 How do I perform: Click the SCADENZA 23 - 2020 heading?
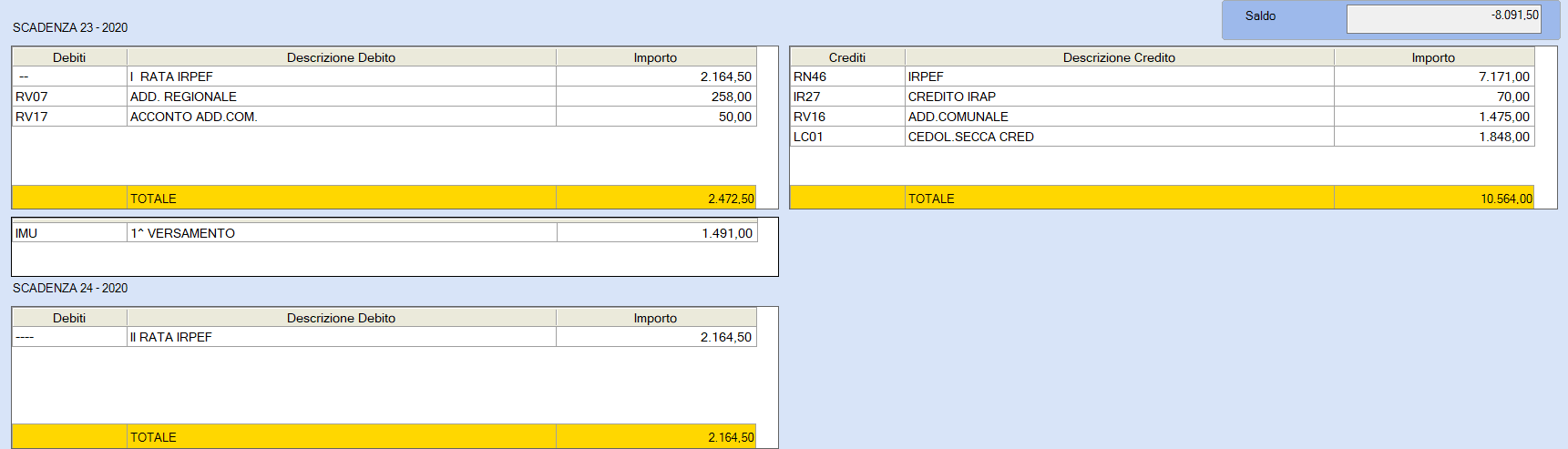click(70, 27)
